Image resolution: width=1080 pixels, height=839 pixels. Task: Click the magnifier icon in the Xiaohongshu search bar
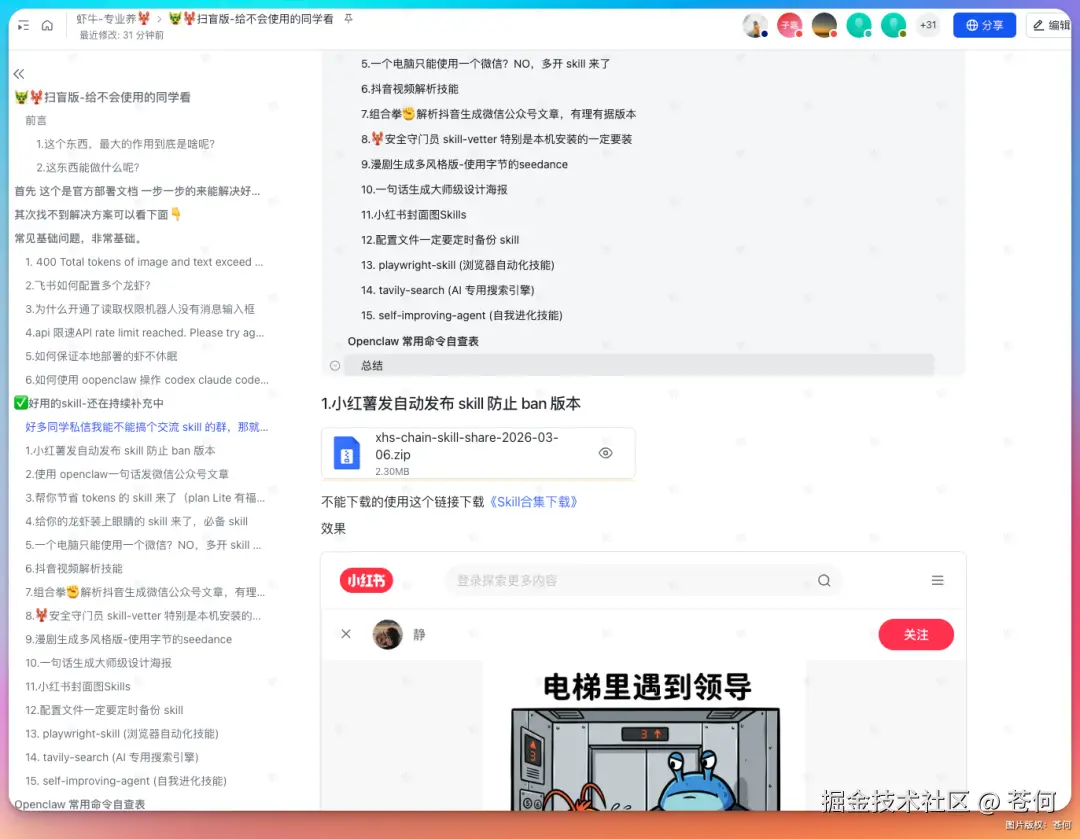pos(823,580)
